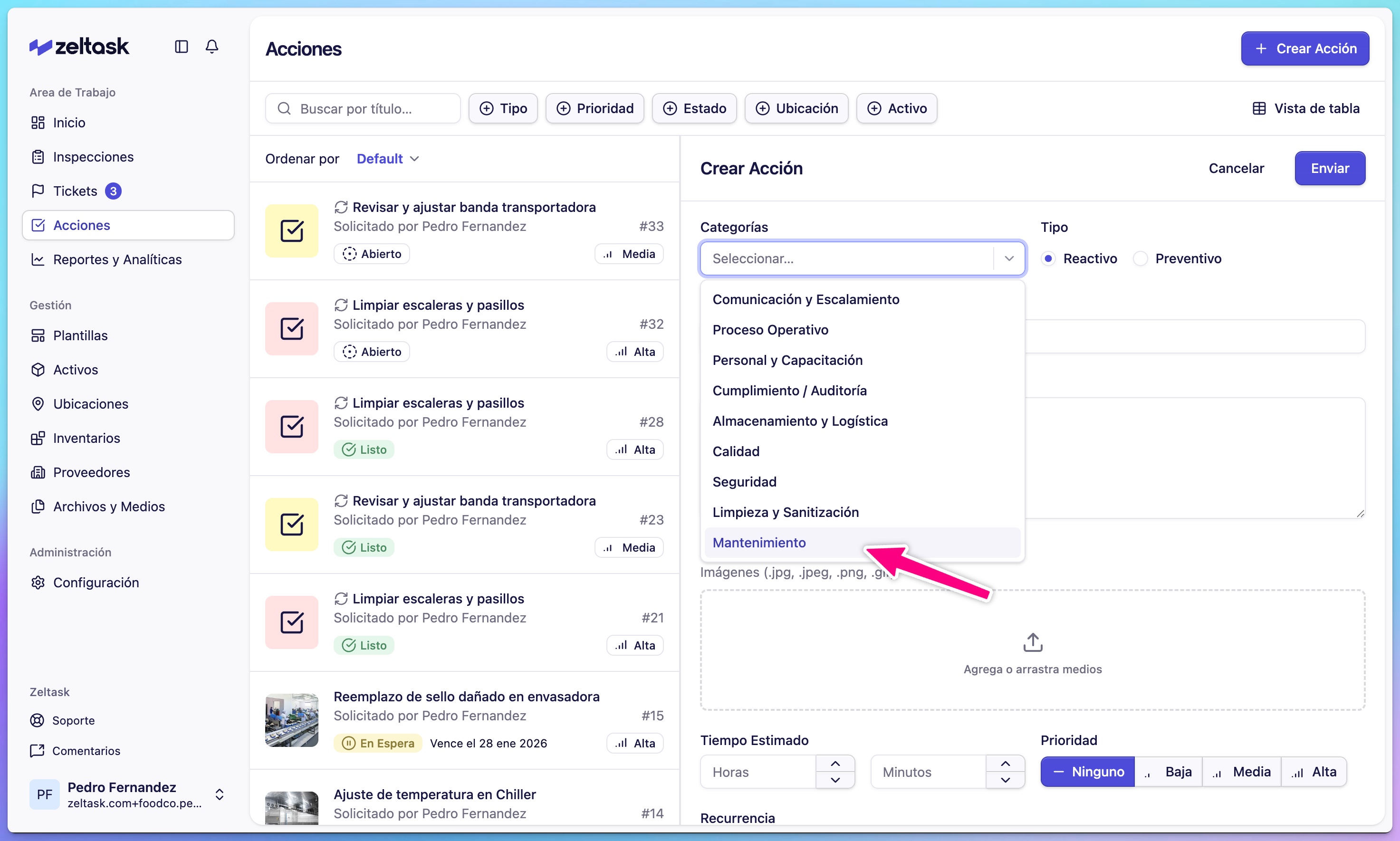Open Configuración via the gear icon
Screen dimensions: 1400x841
[38, 583]
